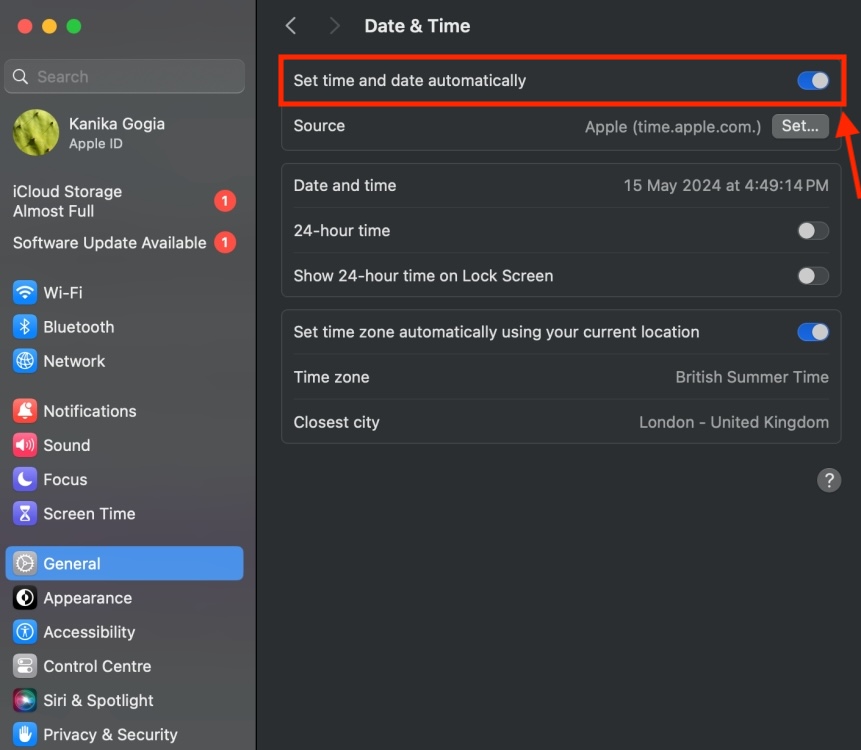Disable automatic time zone detection

pos(813,332)
